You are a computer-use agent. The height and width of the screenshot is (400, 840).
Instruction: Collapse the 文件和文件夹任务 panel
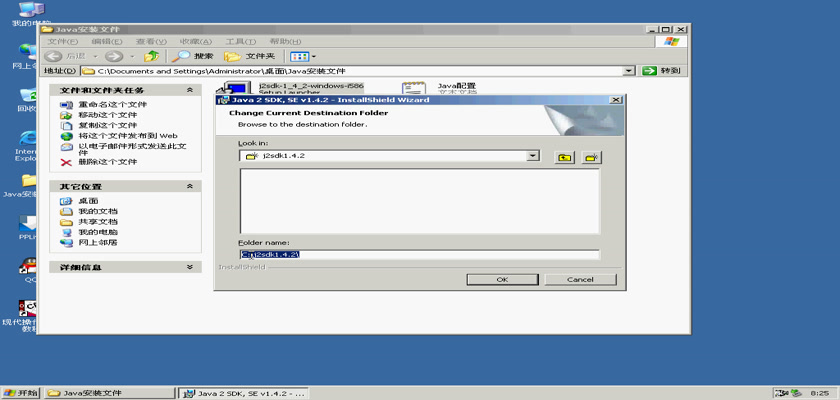click(190, 90)
